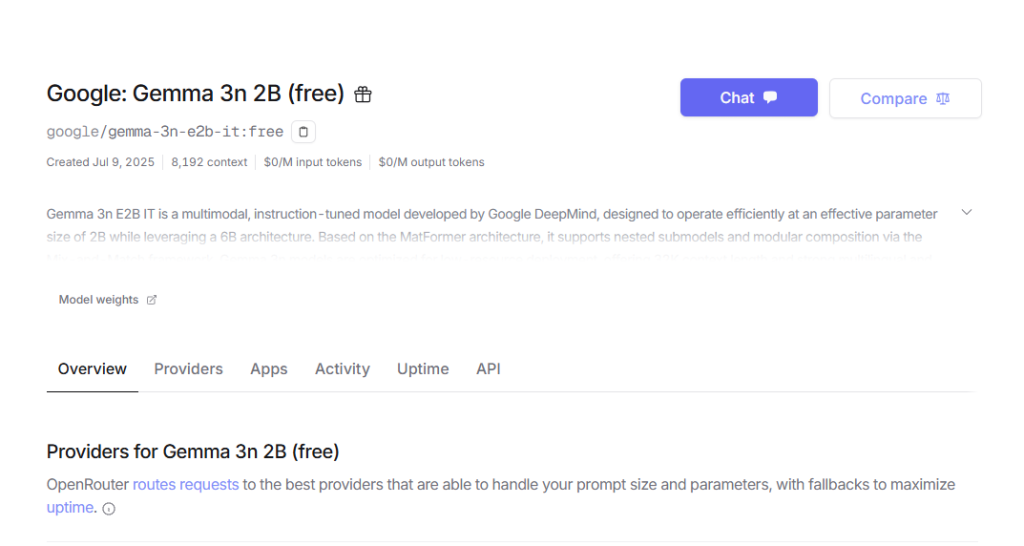Follow the routes requests link
Viewport: 1024px width, 546px height.
(x=185, y=485)
